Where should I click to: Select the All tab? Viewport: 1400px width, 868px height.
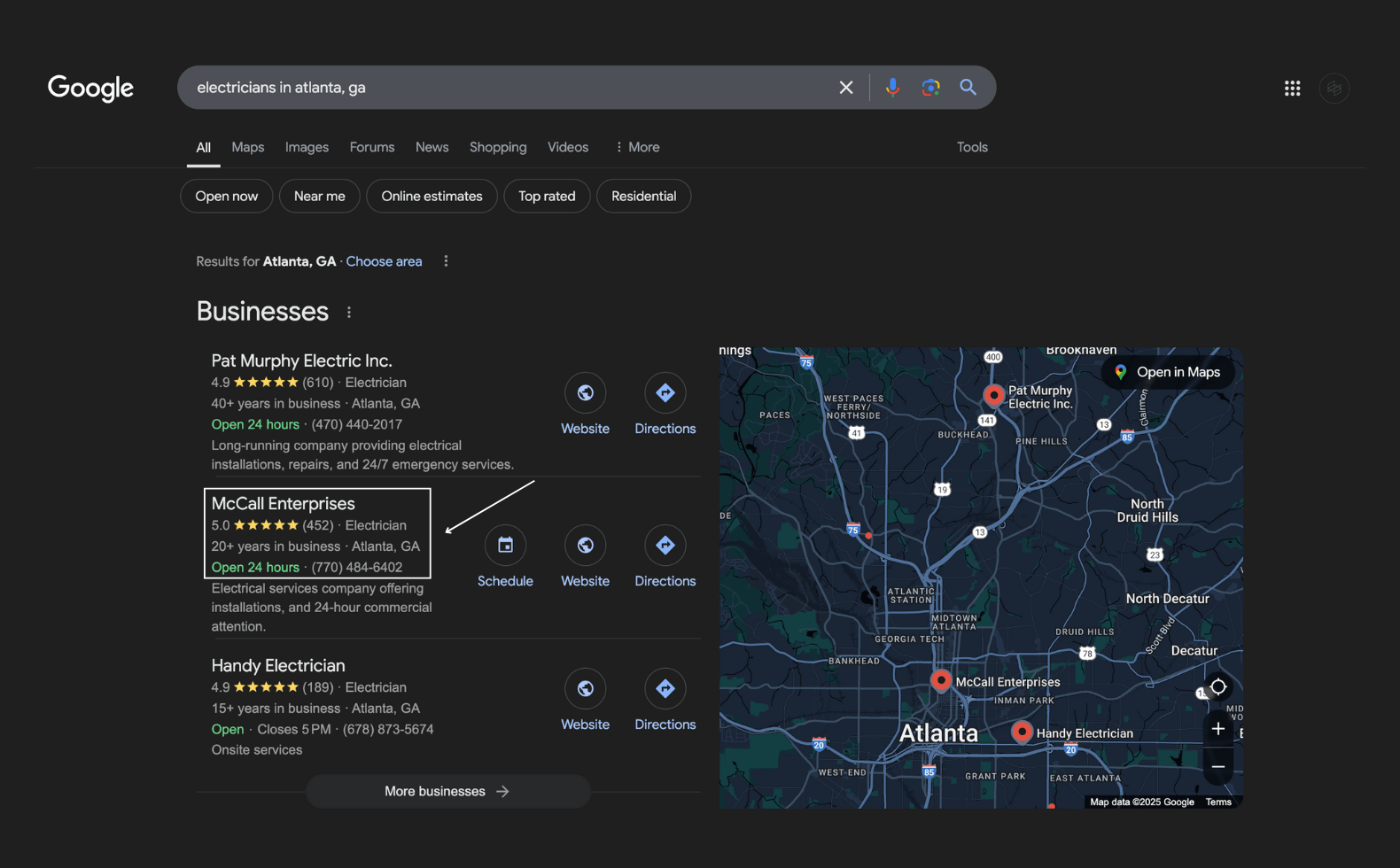(203, 148)
